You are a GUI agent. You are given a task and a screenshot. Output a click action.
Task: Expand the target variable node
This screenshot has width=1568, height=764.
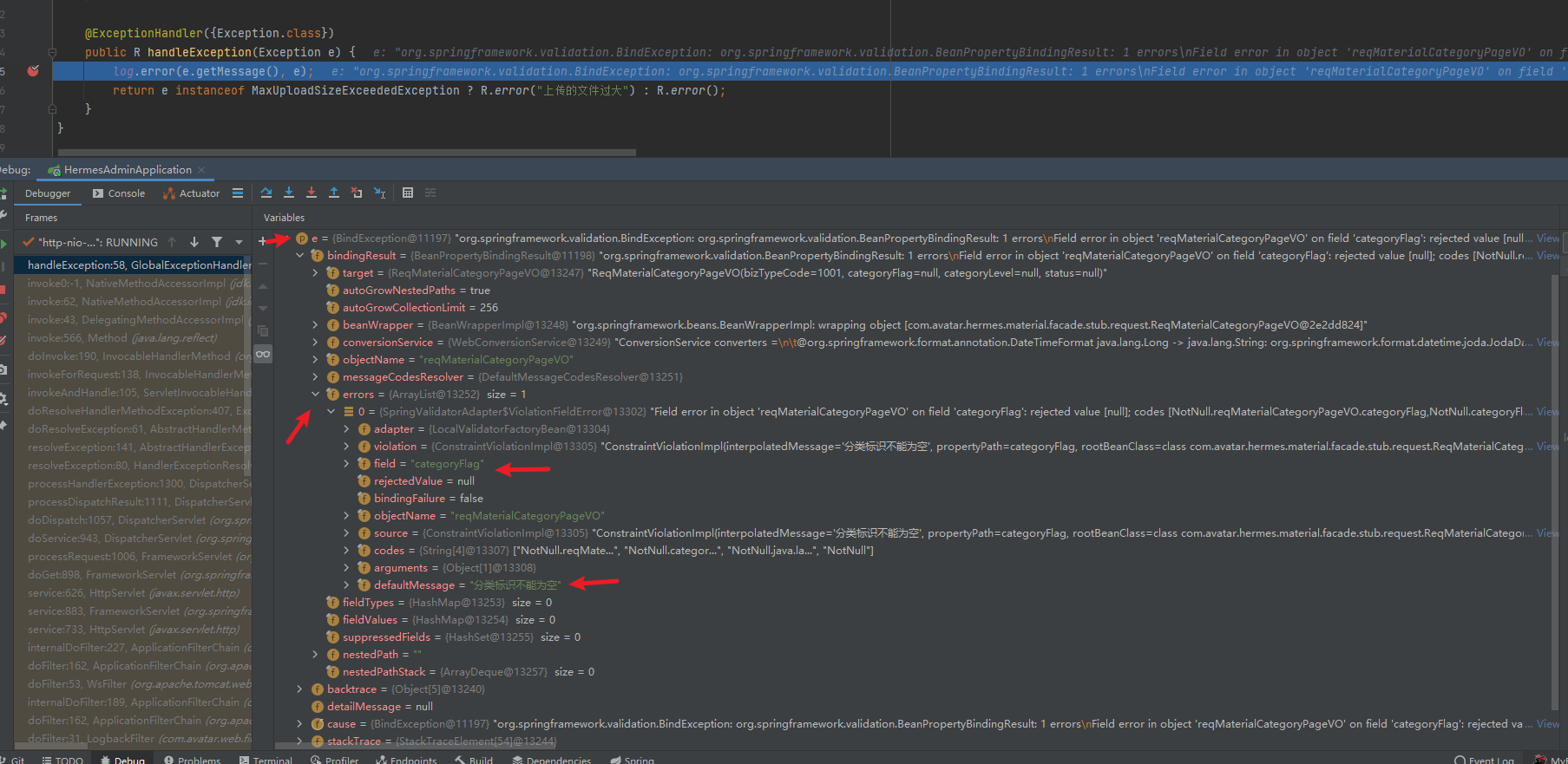pyautogui.click(x=316, y=273)
